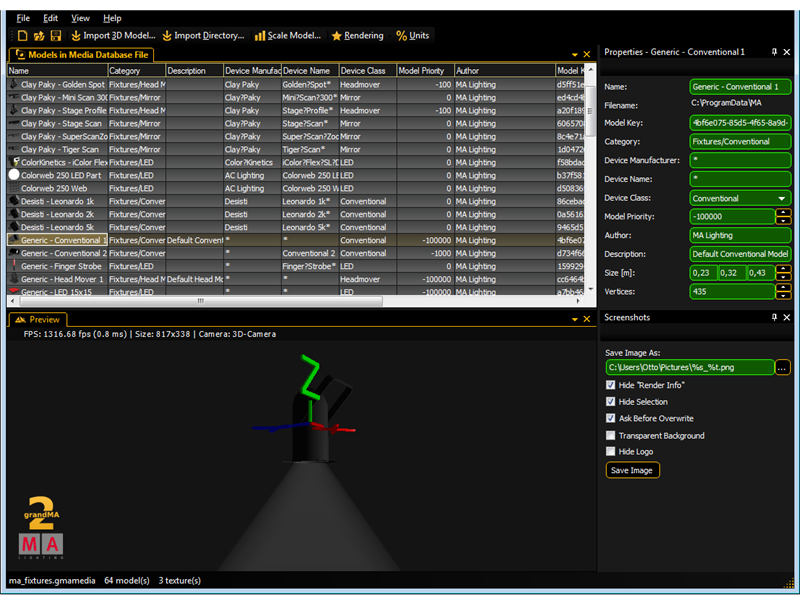
Task: Click the Description field in Properties
Action: [740, 254]
